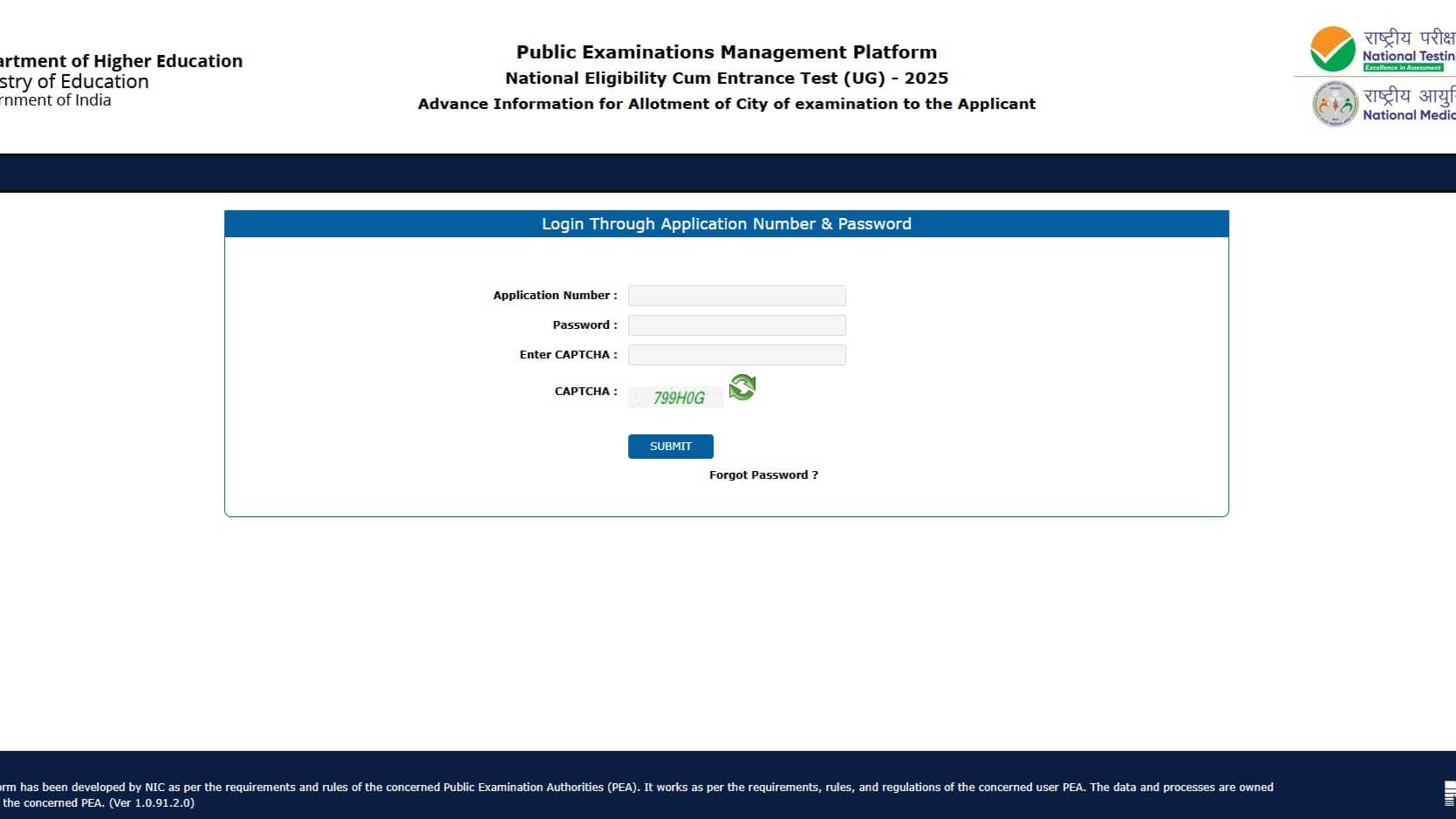Select the orange-and-green NTA swoosh icon
Viewport: 1456px width, 819px height.
pyautogui.click(x=1332, y=48)
